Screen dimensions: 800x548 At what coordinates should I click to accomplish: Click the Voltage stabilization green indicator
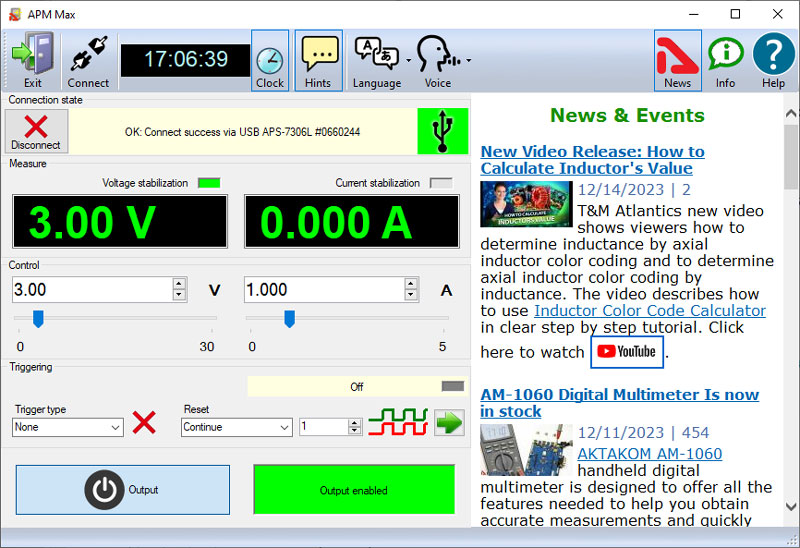(x=209, y=183)
